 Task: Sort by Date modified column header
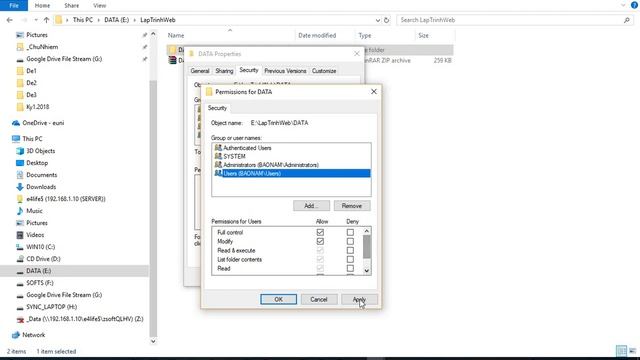point(317,36)
